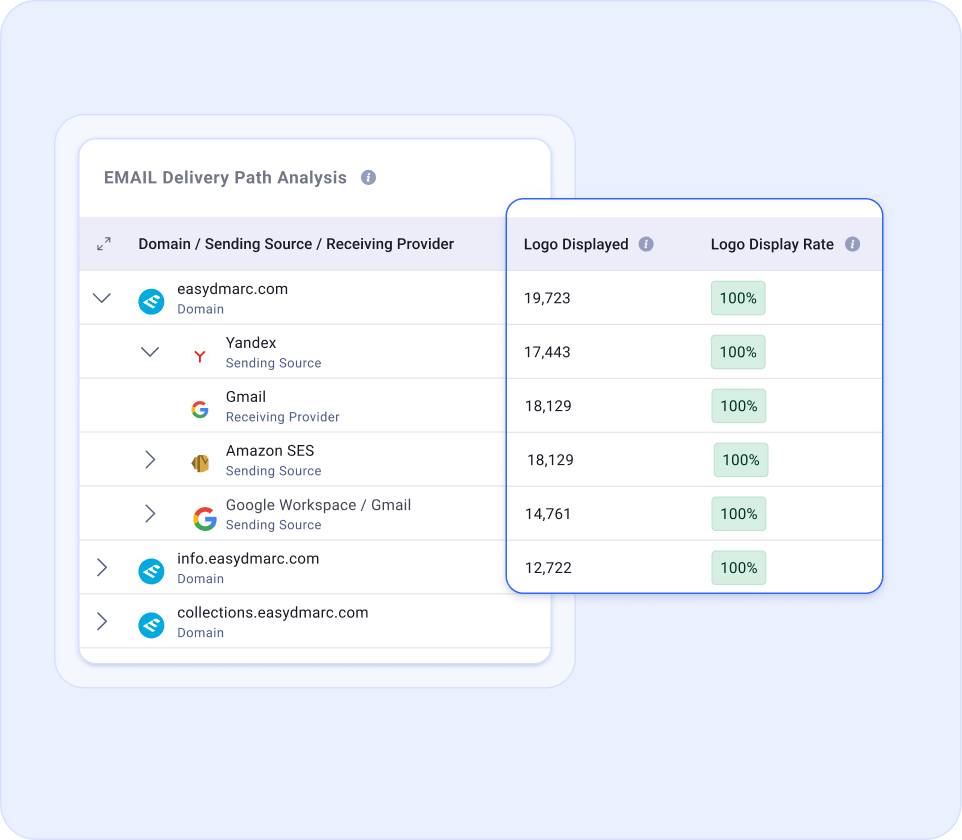
Task: Click the easydmarc.com domain name
Action: pyautogui.click(x=232, y=289)
